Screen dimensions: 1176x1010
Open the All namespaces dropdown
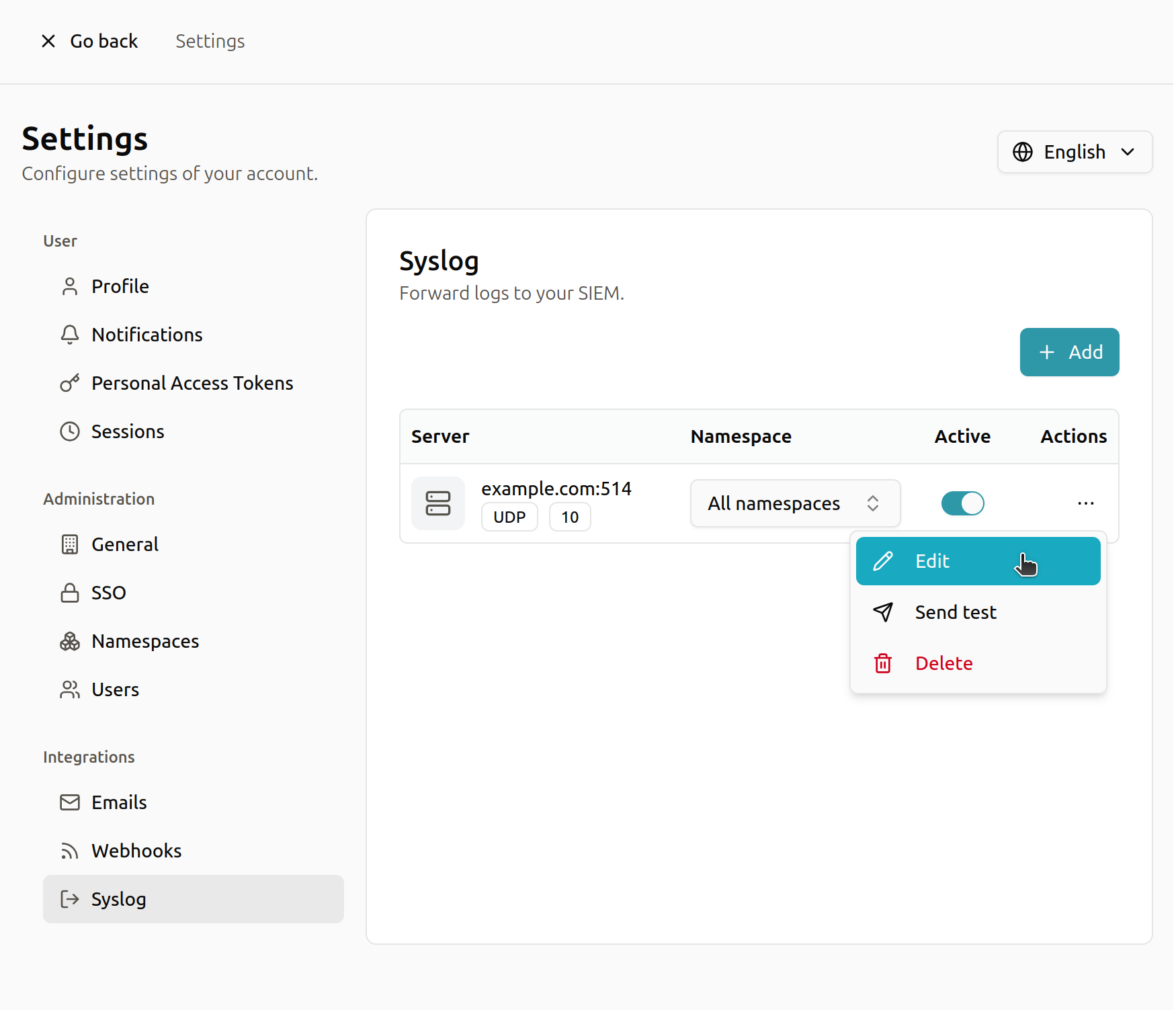pyautogui.click(x=795, y=503)
